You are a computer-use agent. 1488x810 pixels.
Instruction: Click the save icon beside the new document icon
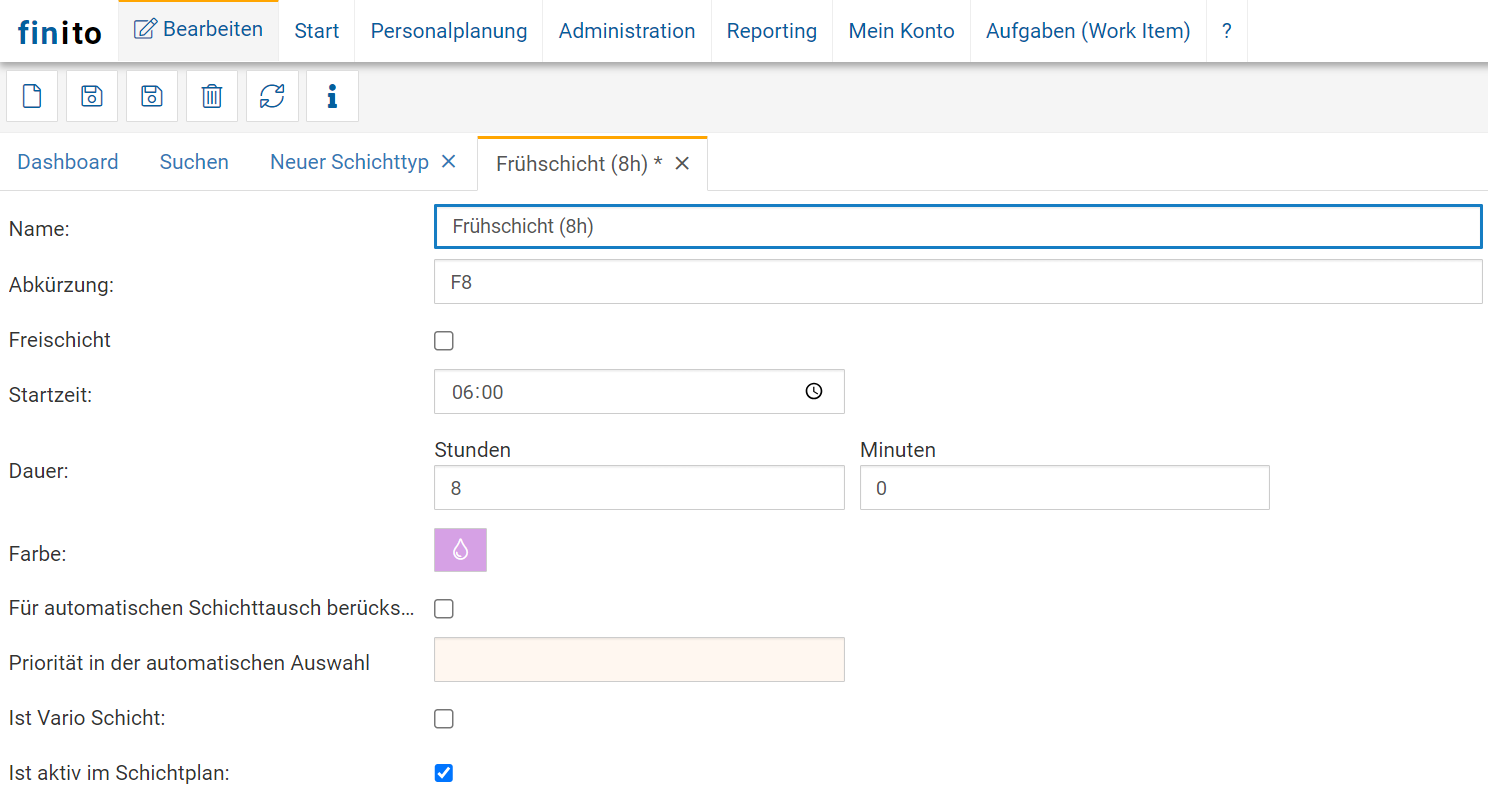(x=92, y=96)
